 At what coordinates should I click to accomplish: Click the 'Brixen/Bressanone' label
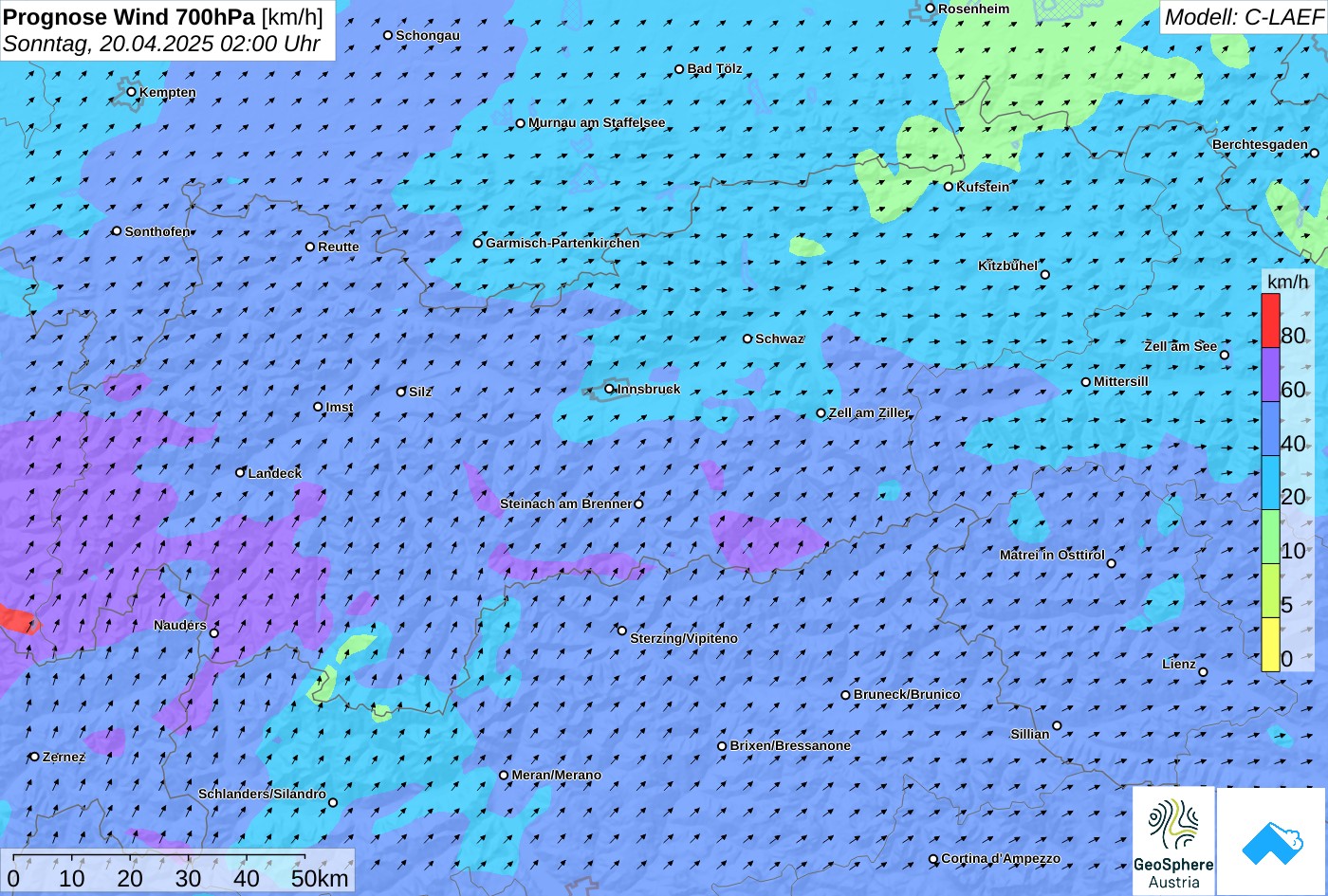pos(790,745)
